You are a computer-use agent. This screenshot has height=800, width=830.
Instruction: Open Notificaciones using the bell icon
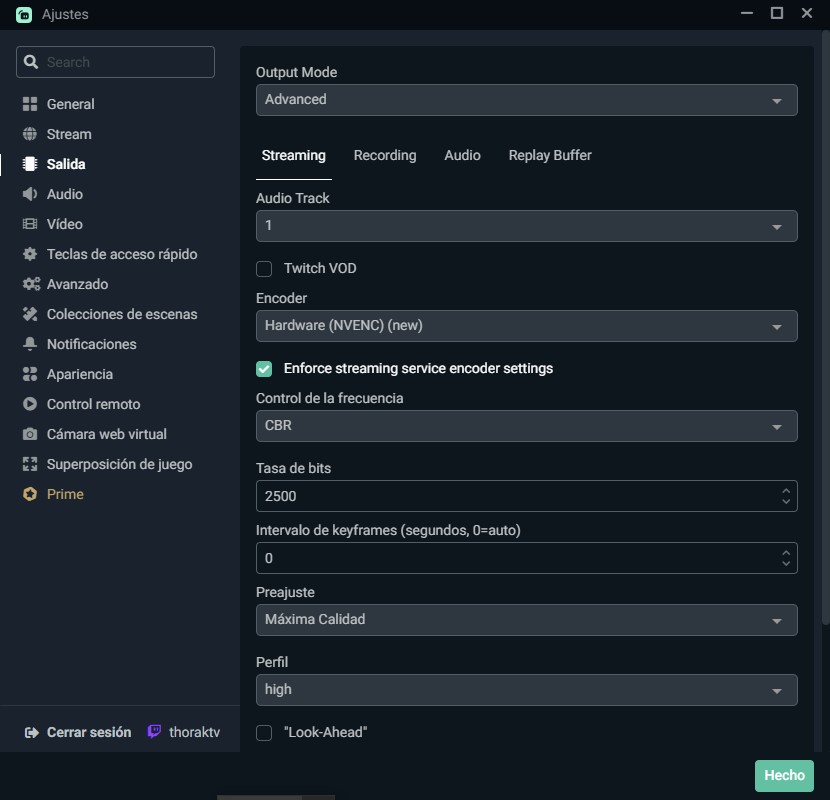(x=30, y=344)
